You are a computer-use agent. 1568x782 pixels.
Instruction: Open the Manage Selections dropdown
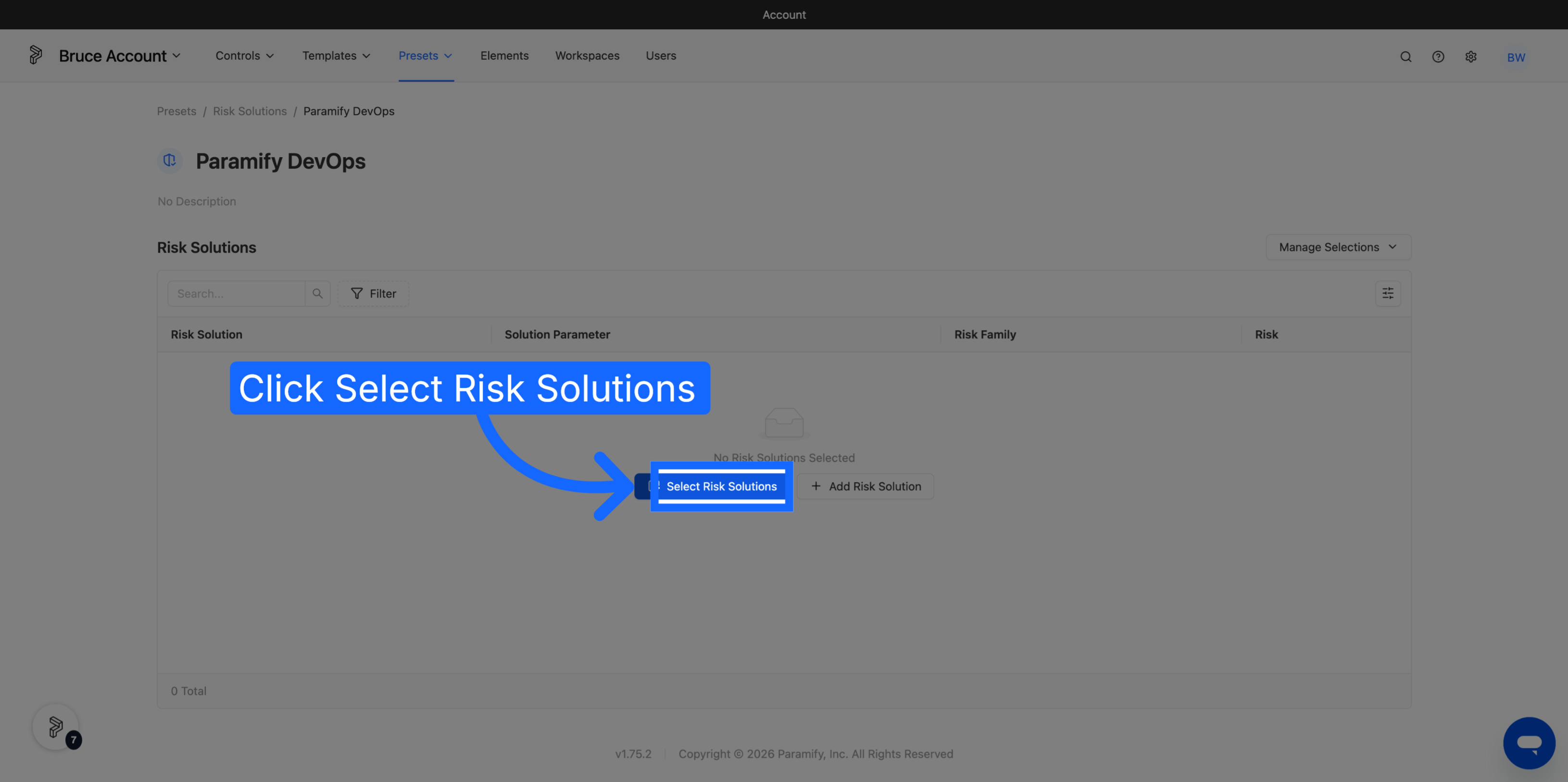1338,247
